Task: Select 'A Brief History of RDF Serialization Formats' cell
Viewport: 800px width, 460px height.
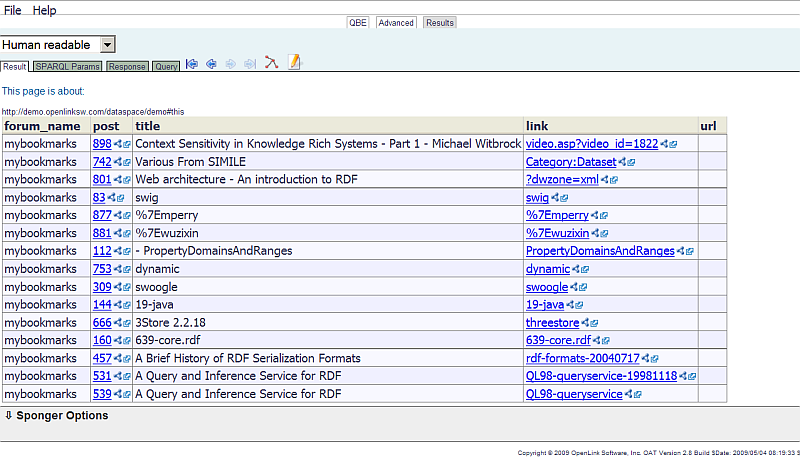Action: (x=328, y=359)
